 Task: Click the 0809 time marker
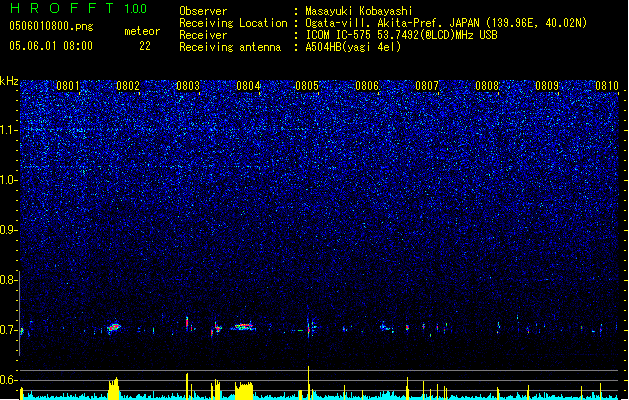pyautogui.click(x=547, y=86)
